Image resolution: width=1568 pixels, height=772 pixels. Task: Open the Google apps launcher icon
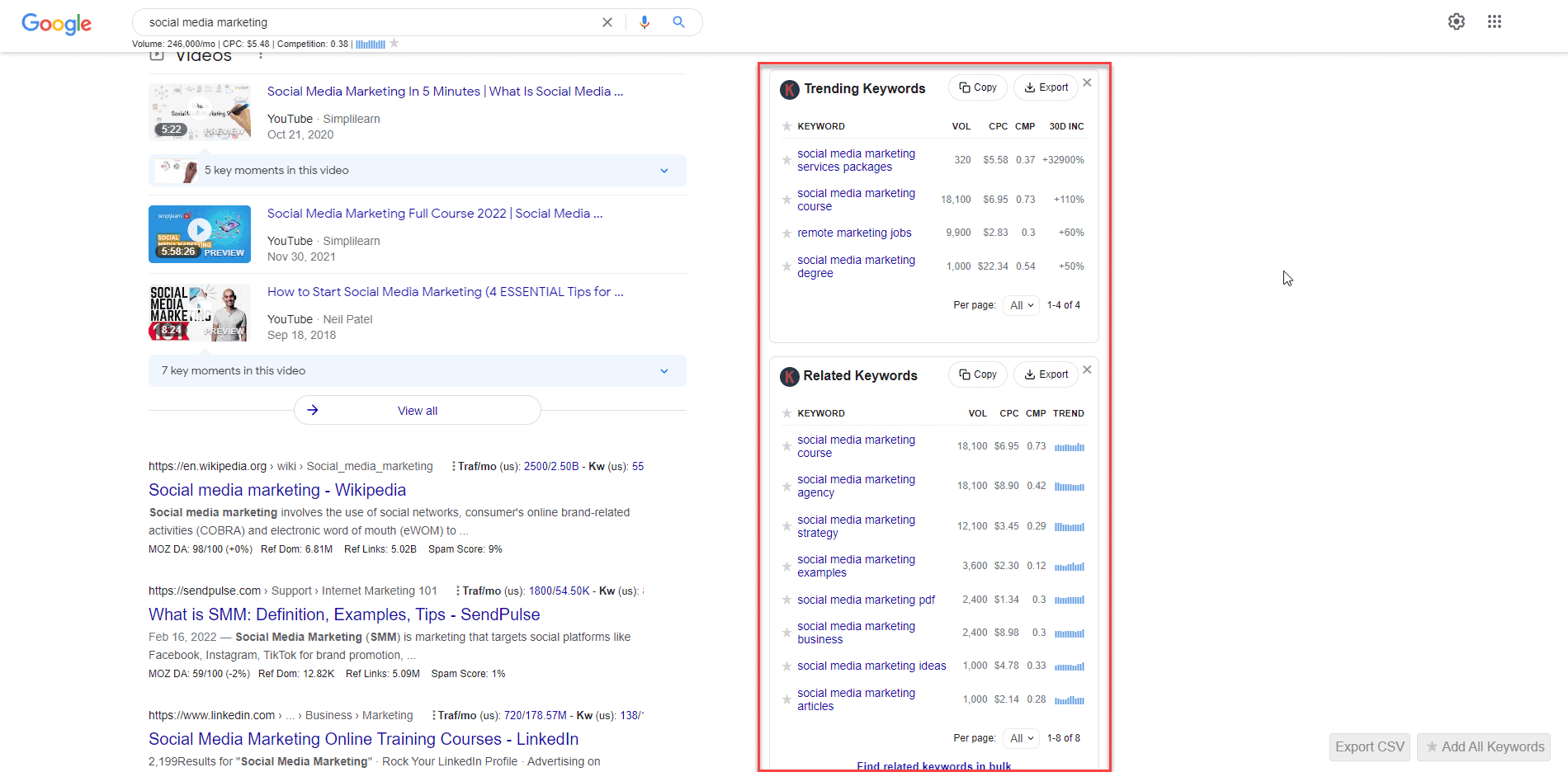pos(1495,21)
